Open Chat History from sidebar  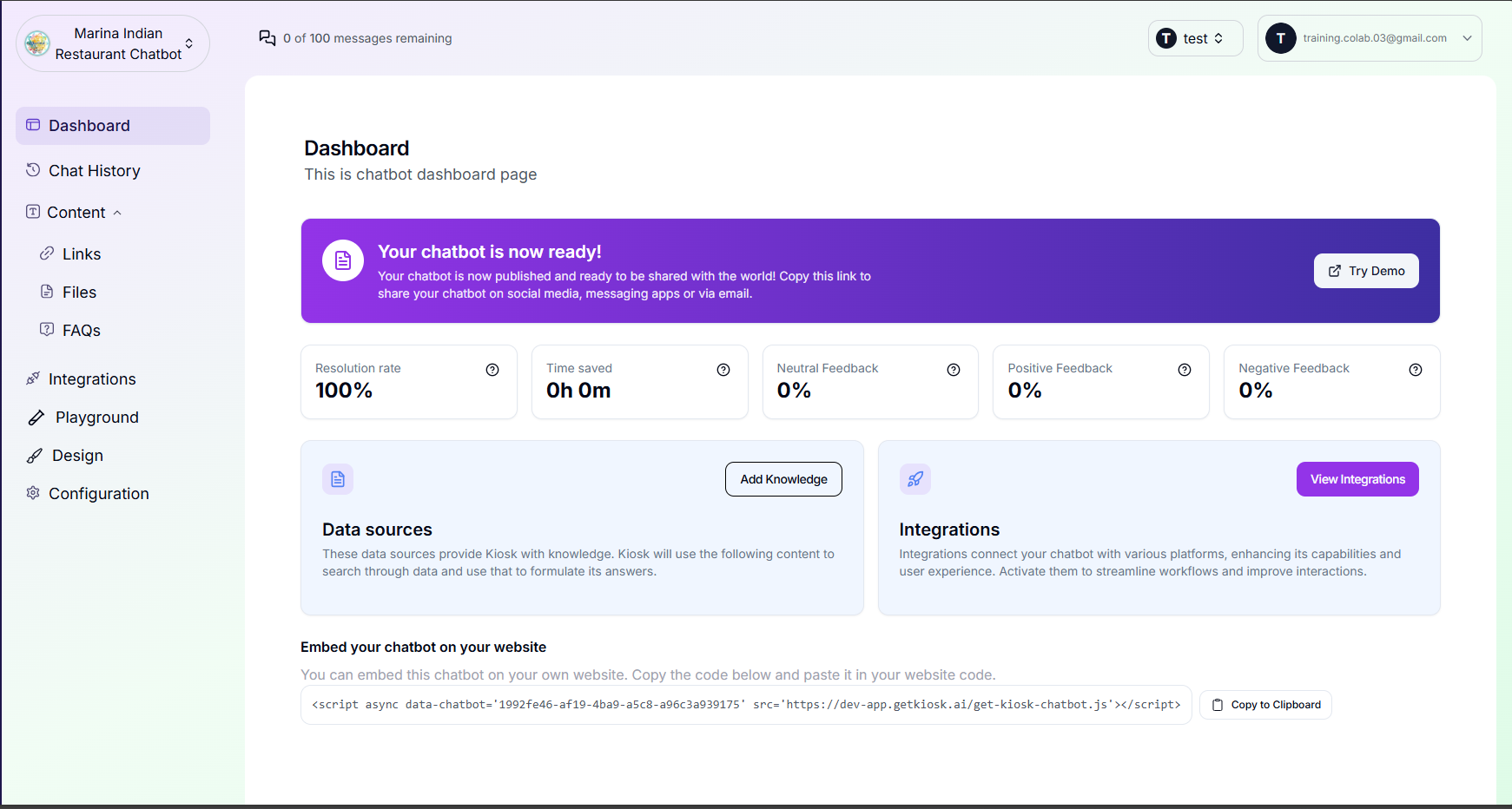tap(94, 171)
